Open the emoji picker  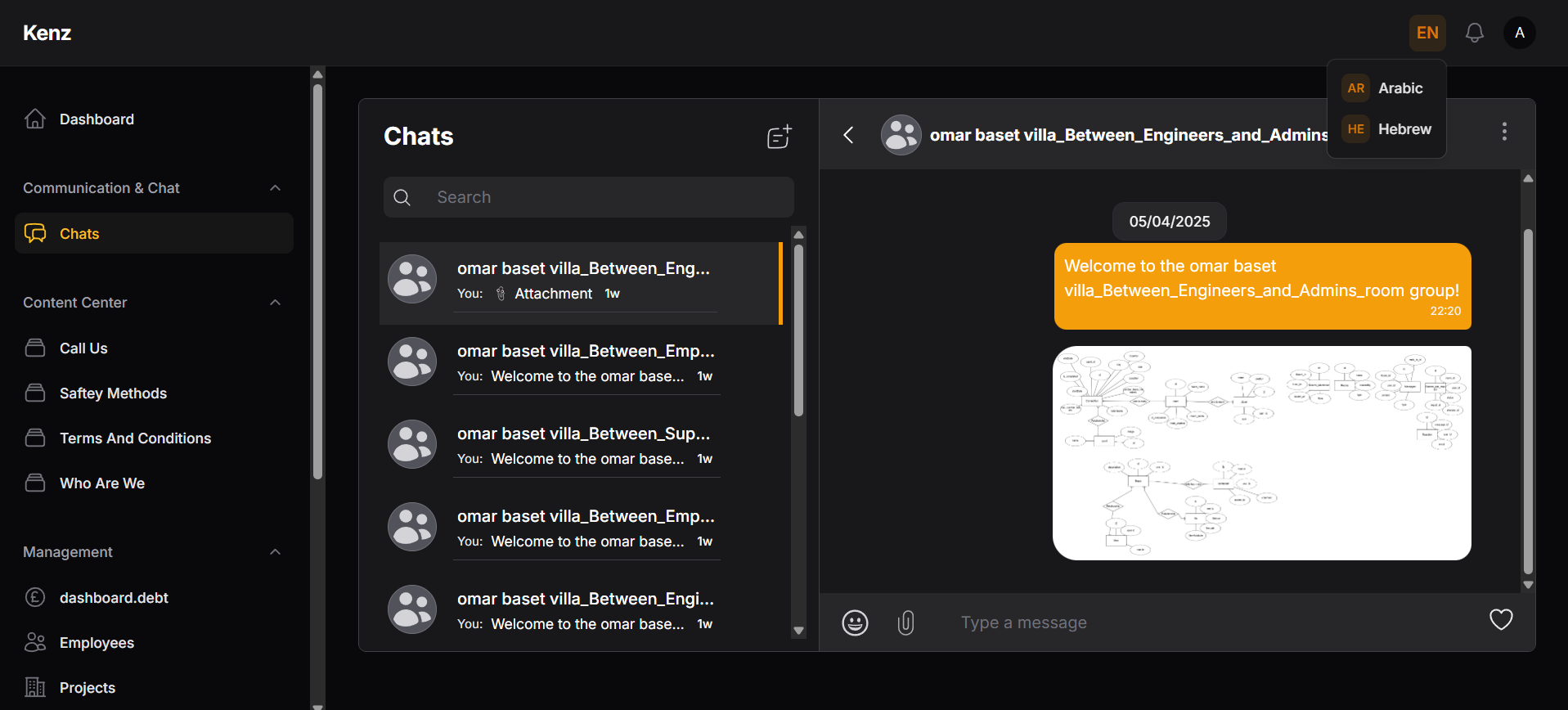click(855, 622)
